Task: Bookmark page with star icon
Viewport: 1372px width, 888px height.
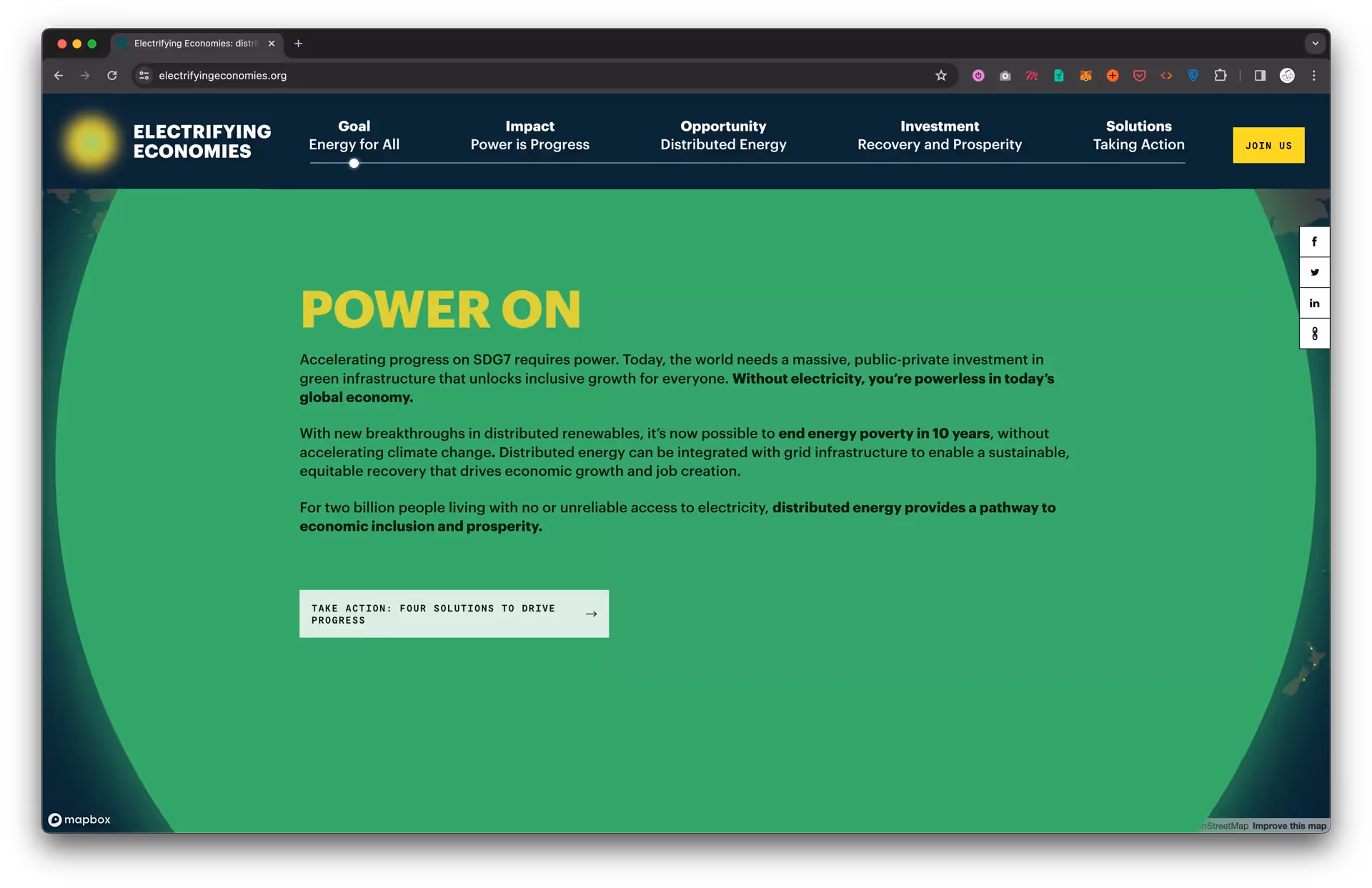Action: tap(941, 76)
